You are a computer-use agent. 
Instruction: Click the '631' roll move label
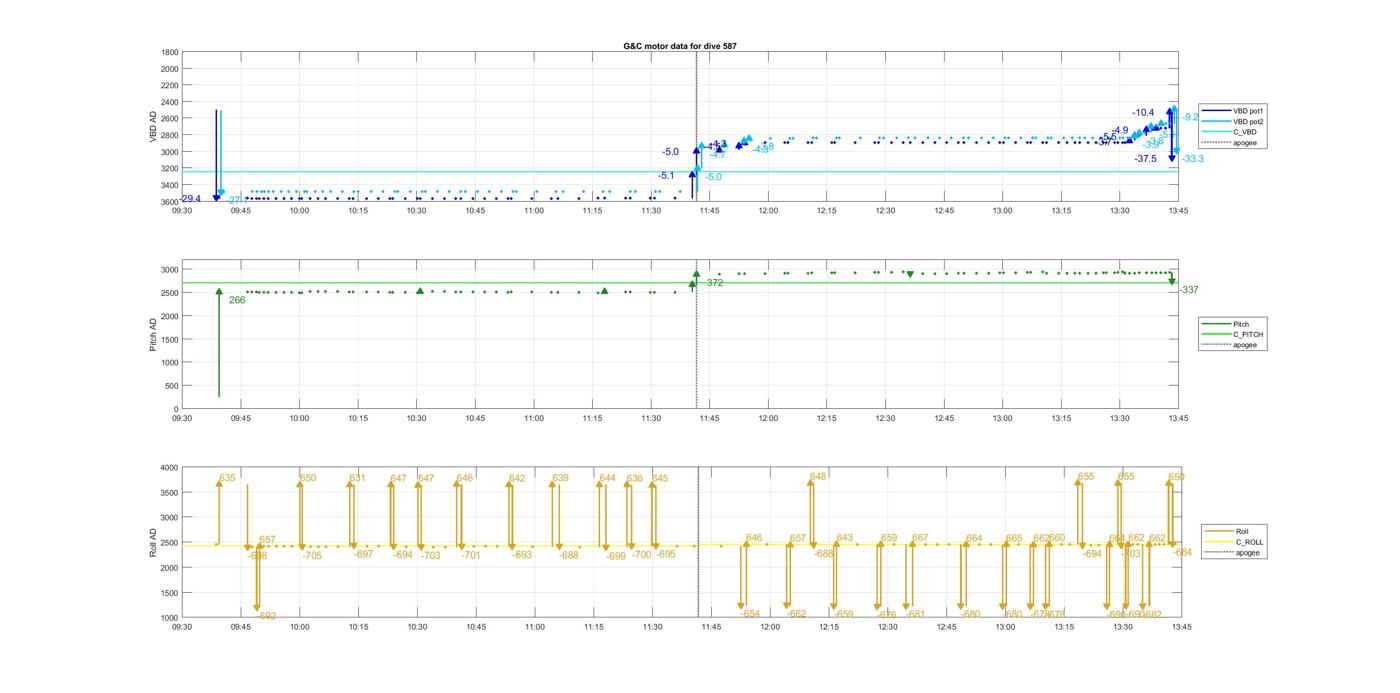pyautogui.click(x=357, y=478)
